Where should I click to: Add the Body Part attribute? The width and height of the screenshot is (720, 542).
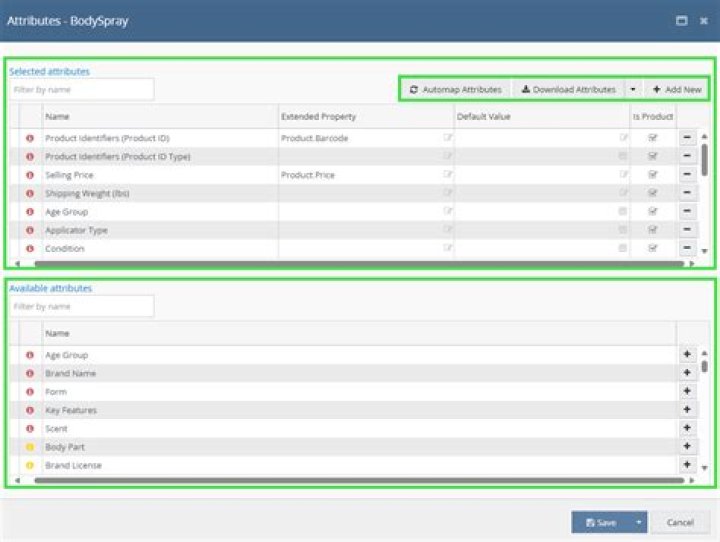point(687,446)
